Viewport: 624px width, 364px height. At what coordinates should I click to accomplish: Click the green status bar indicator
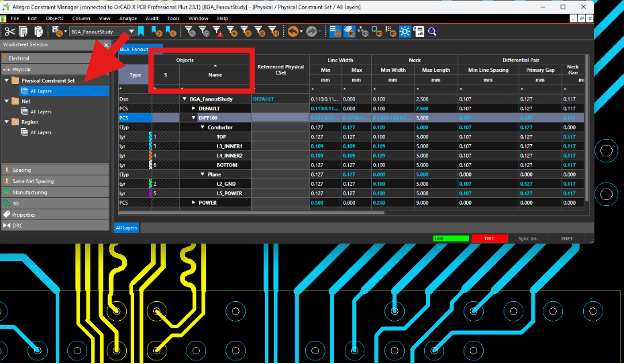(451, 239)
